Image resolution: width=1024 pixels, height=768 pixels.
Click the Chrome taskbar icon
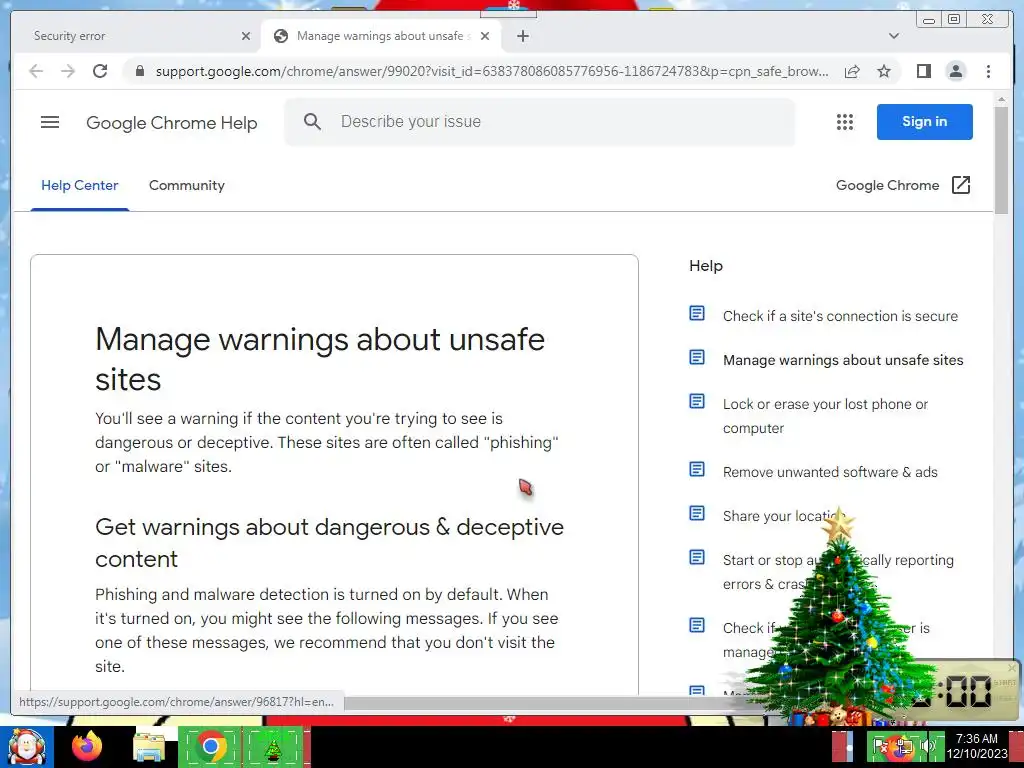pyautogui.click(x=210, y=746)
